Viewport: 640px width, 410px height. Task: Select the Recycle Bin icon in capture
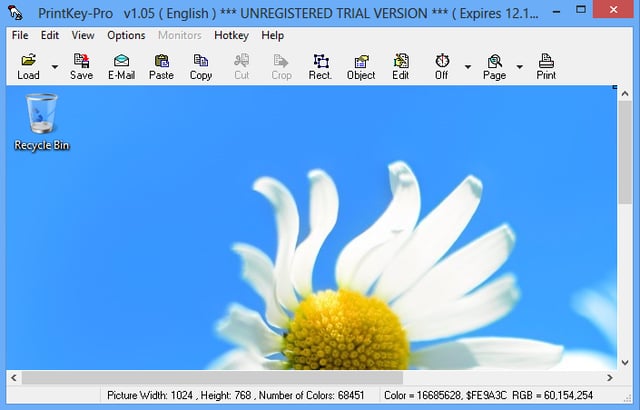[x=41, y=122]
